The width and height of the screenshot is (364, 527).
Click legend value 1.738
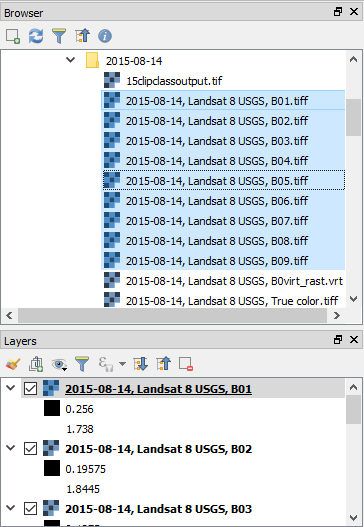click(x=80, y=429)
